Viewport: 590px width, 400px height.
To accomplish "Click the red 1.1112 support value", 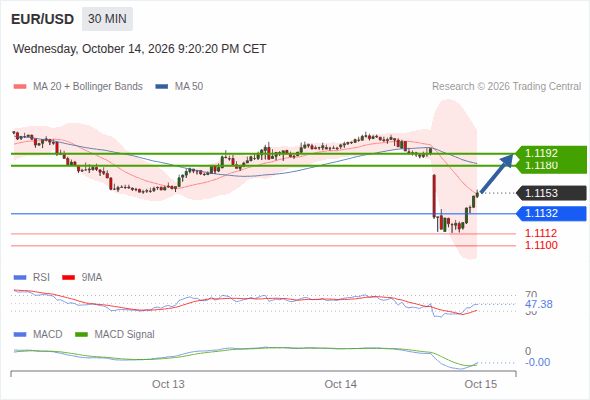I will tap(541, 233).
